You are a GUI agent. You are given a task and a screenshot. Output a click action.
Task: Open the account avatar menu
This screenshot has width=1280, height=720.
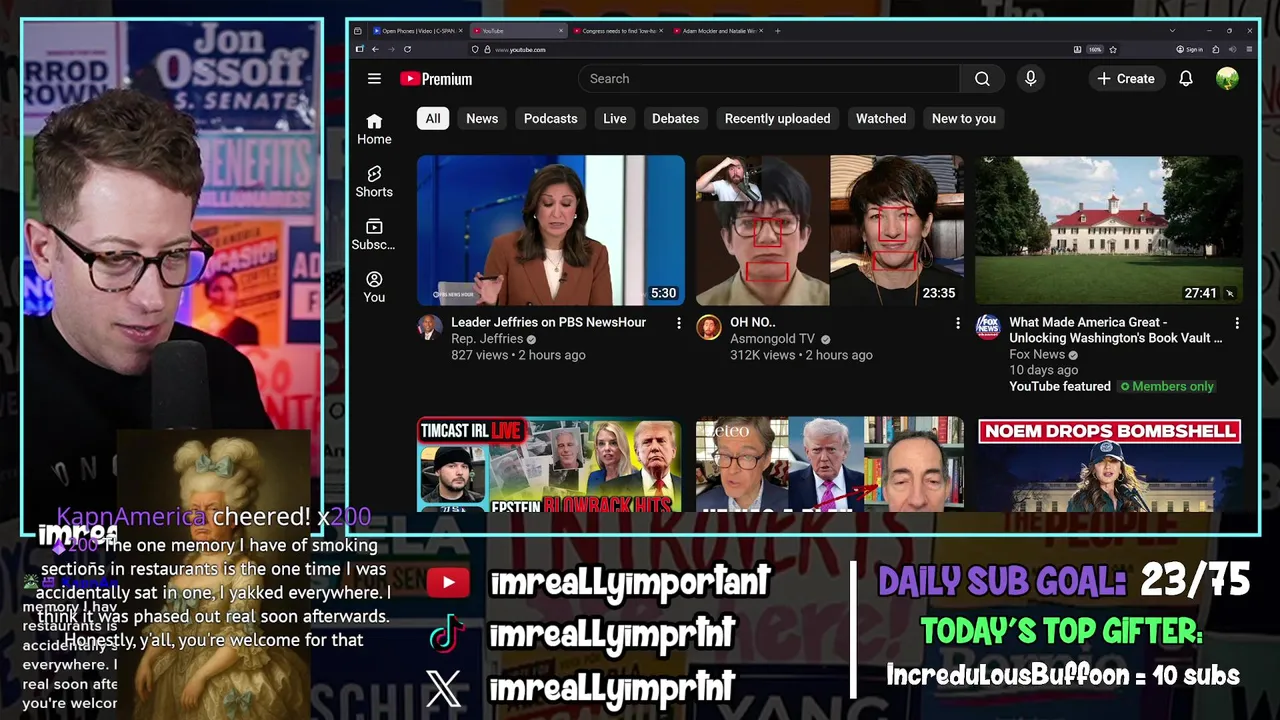pos(1227,79)
